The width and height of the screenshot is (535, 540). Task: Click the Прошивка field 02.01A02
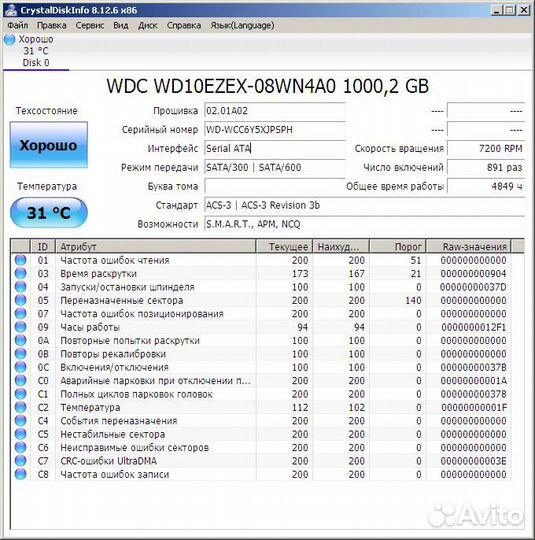(275, 111)
